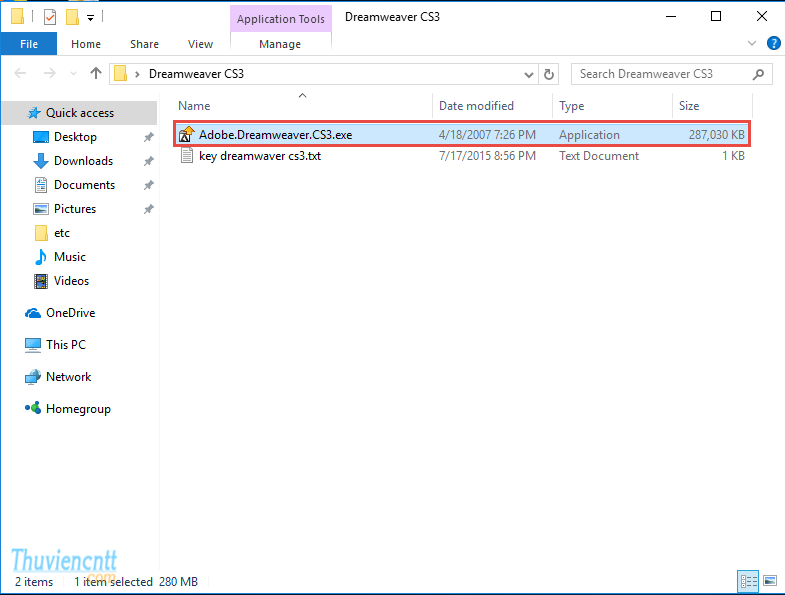Click the Network icon in navigation pane
Image resolution: width=785 pixels, height=595 pixels.
click(x=33, y=377)
